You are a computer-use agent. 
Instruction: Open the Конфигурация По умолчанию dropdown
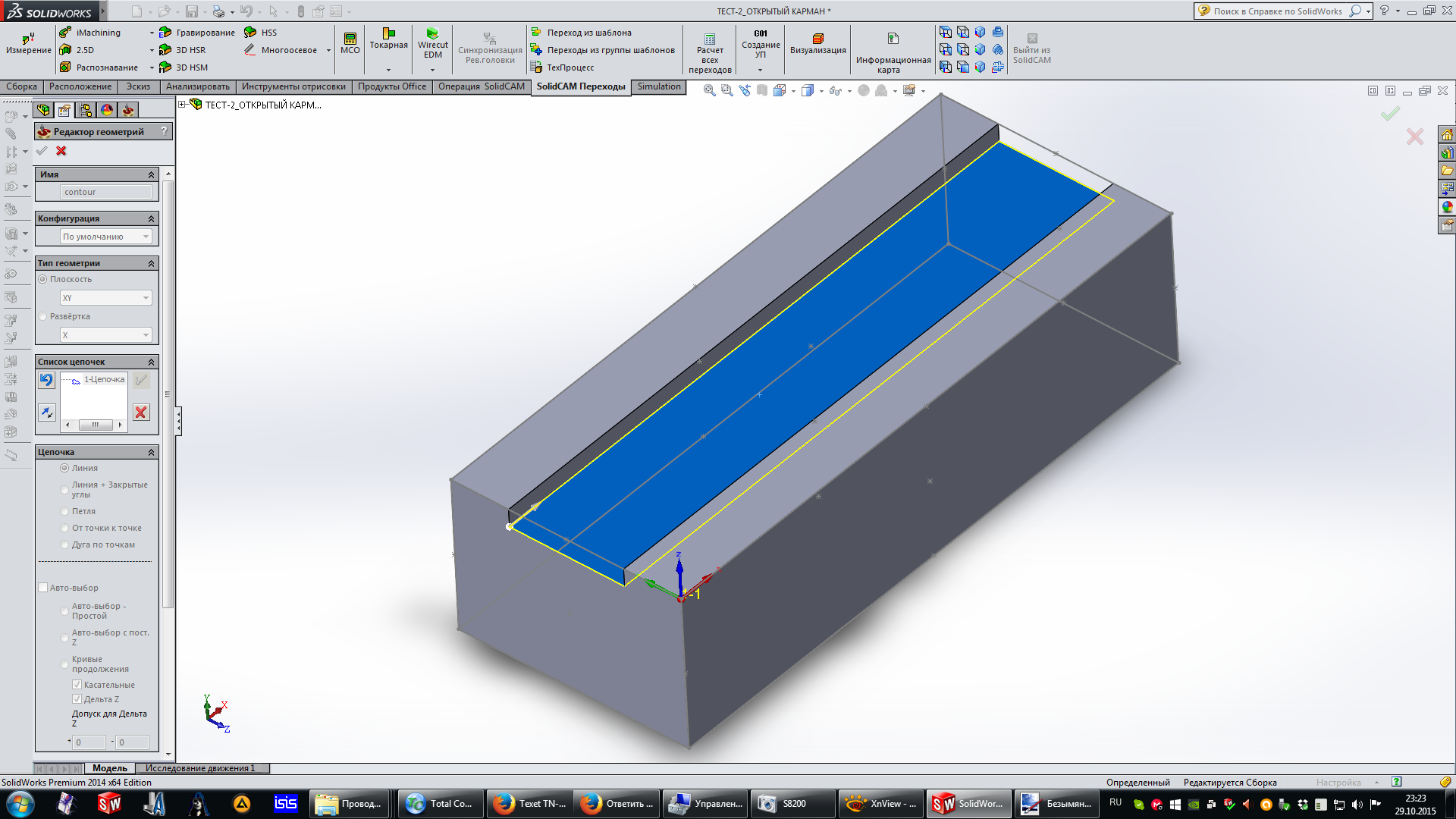point(105,237)
